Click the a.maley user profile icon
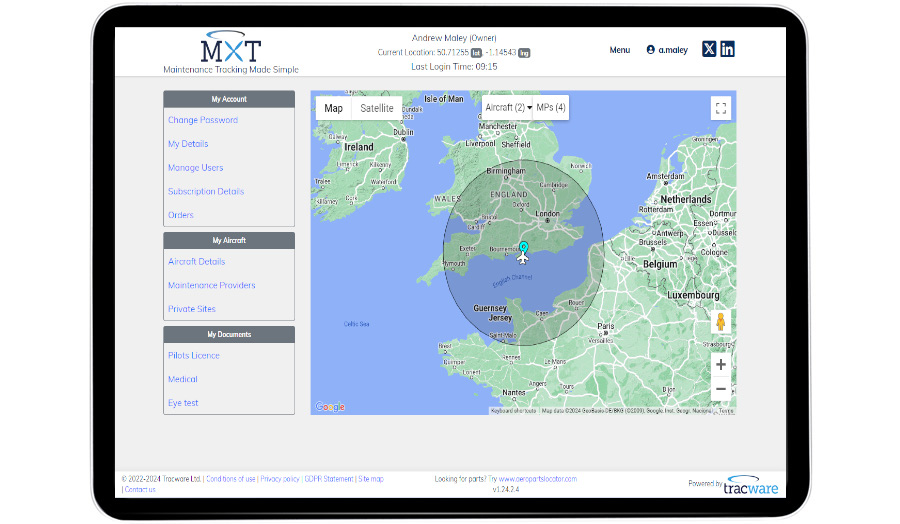Screen dimensions: 900x524 pyautogui.click(x=650, y=50)
